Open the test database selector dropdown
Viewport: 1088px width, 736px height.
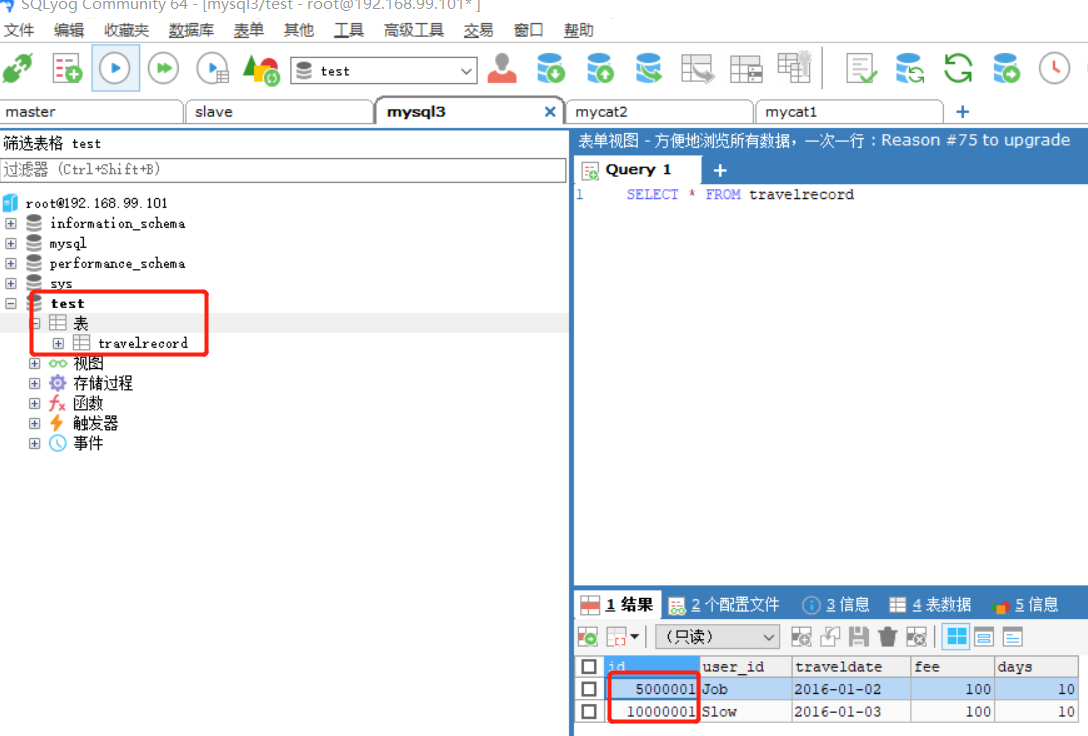pos(384,71)
